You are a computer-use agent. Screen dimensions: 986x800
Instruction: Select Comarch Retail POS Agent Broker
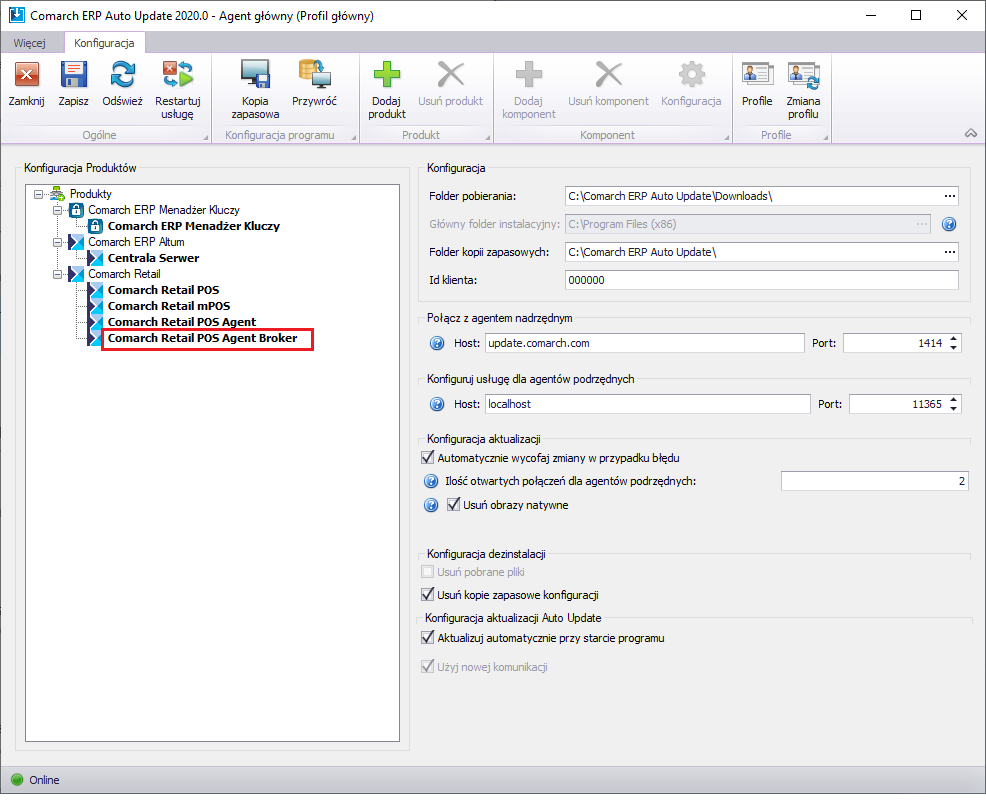click(202, 338)
